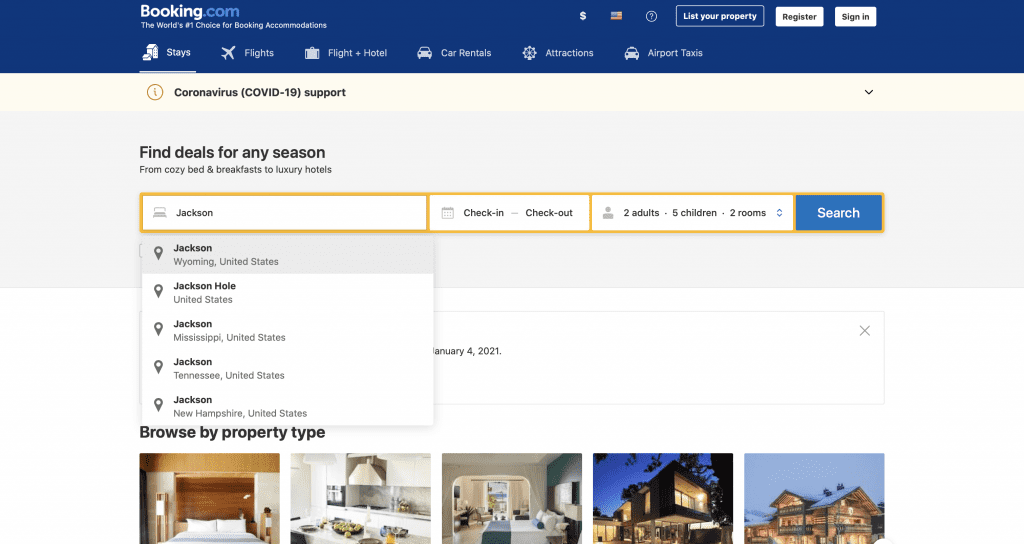Open the currency selector dollar icon
The width and height of the screenshot is (1024, 544).
point(583,16)
